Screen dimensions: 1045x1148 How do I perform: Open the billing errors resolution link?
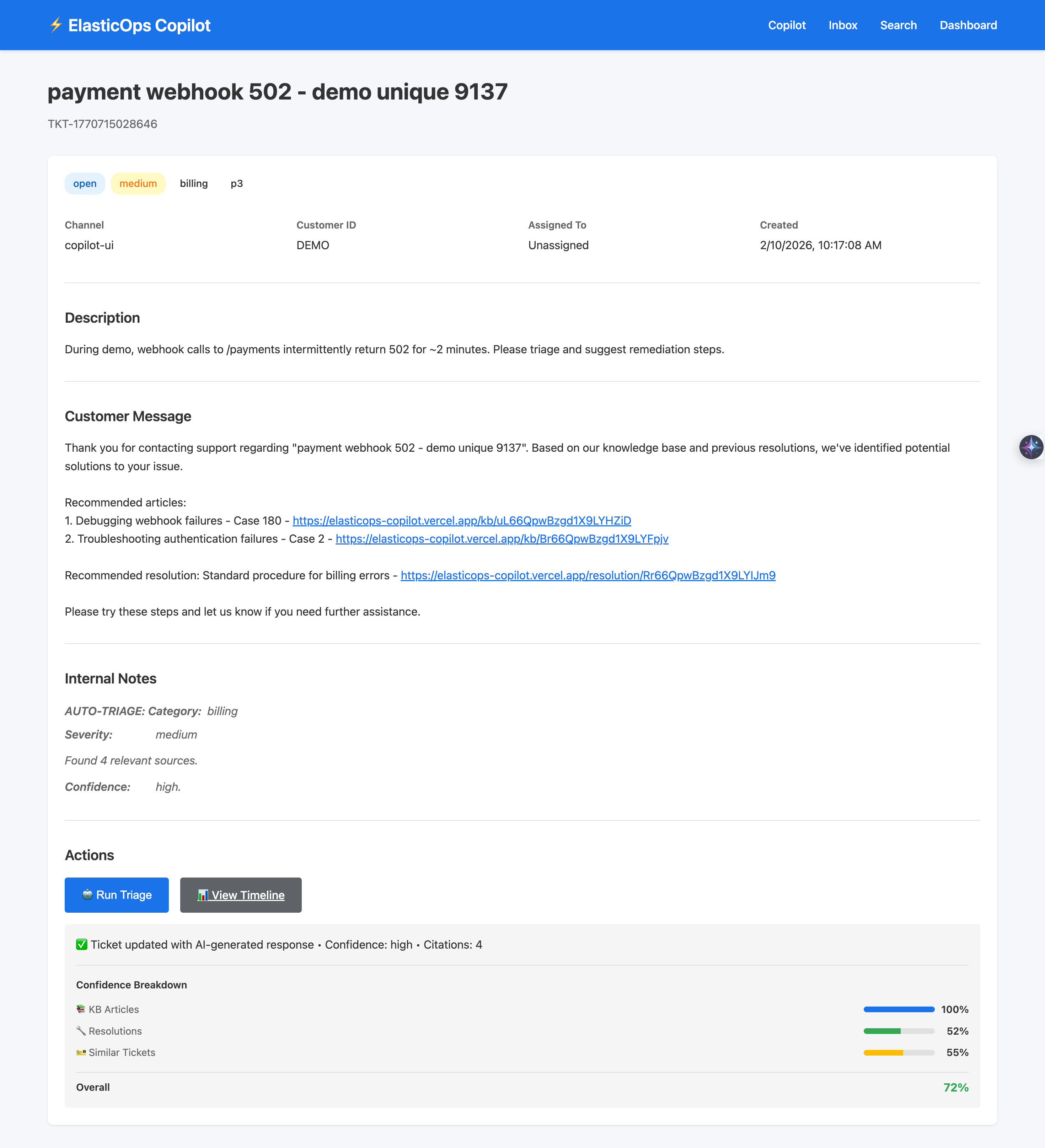(588, 575)
